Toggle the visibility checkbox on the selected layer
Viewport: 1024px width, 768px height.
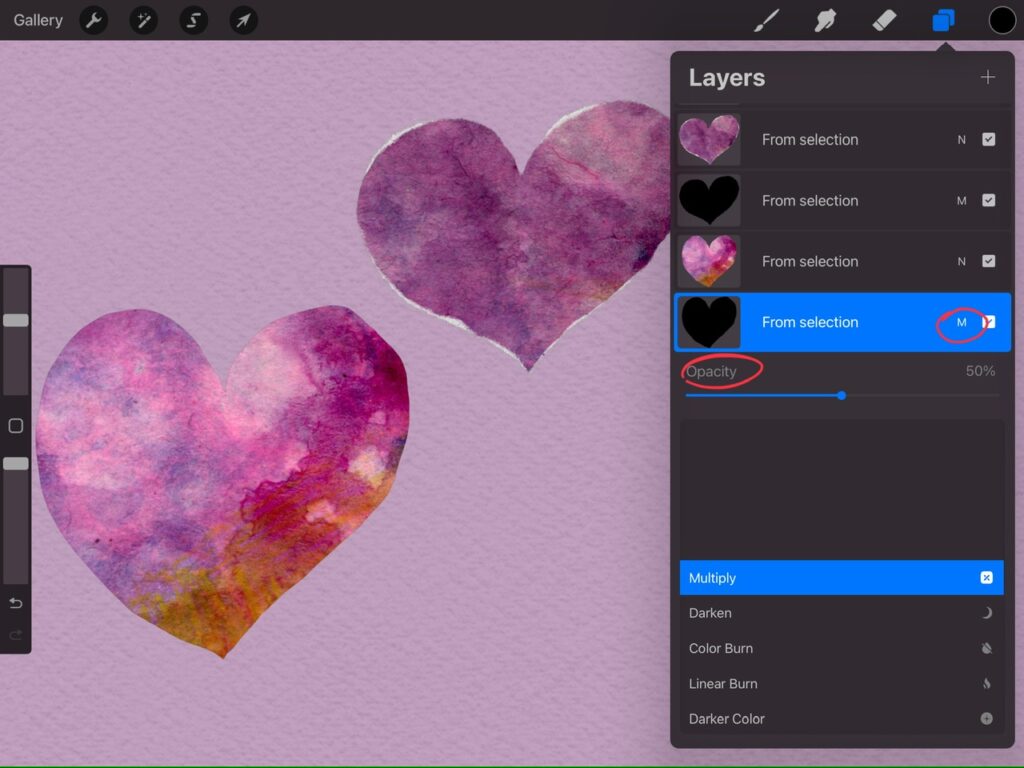987,322
